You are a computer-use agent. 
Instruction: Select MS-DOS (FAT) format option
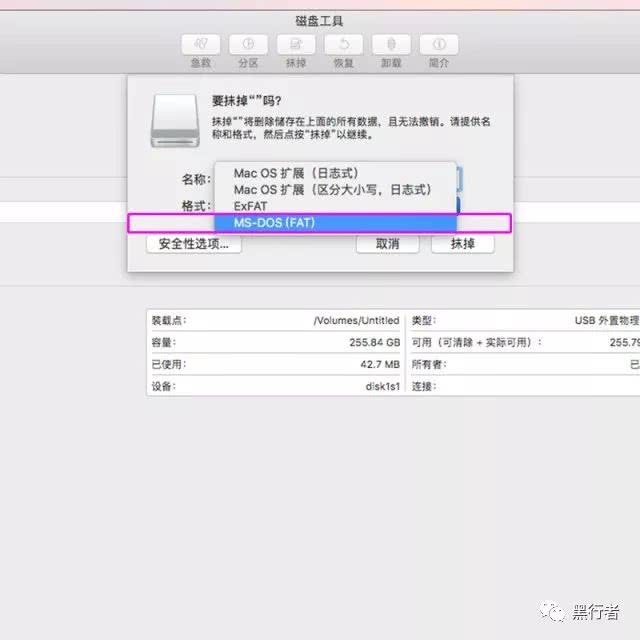coord(335,223)
